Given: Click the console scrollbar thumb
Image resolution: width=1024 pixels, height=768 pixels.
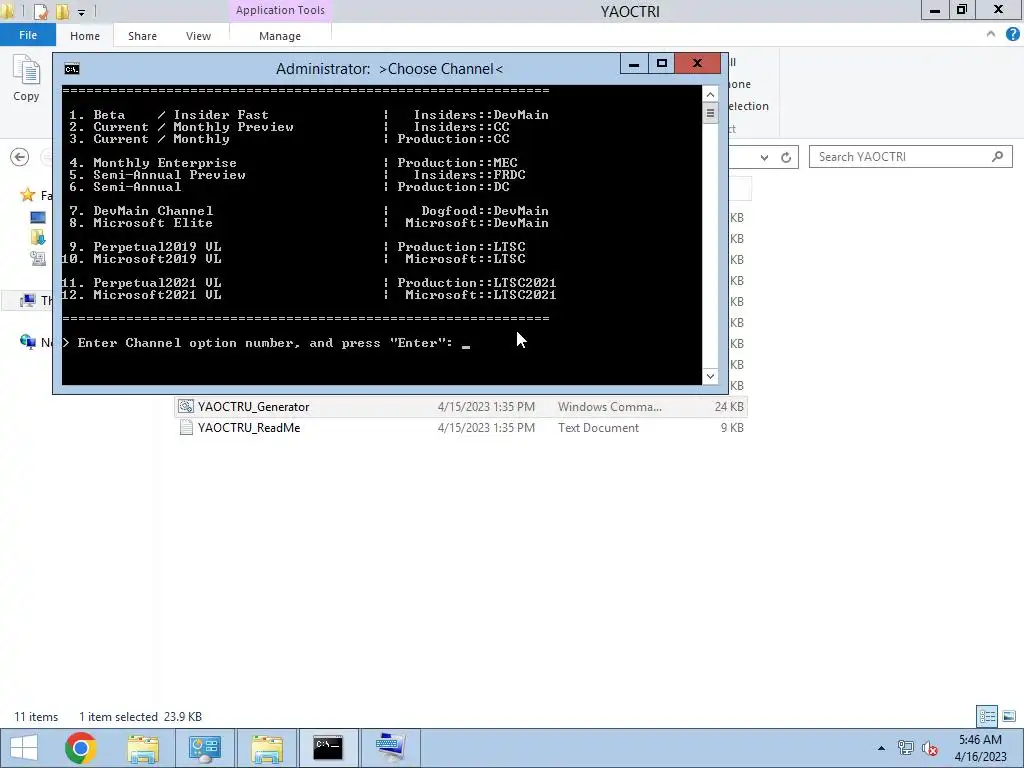Looking at the screenshot, I should pos(710,114).
